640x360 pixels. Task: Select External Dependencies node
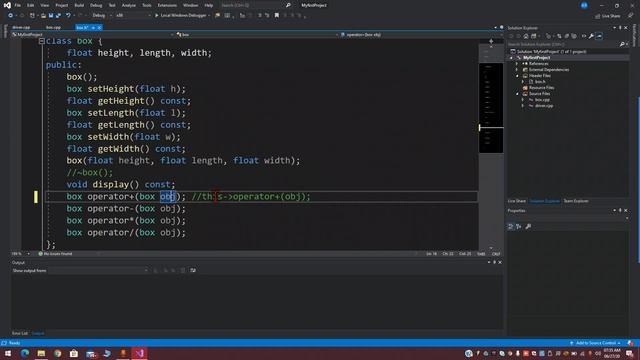549,70
